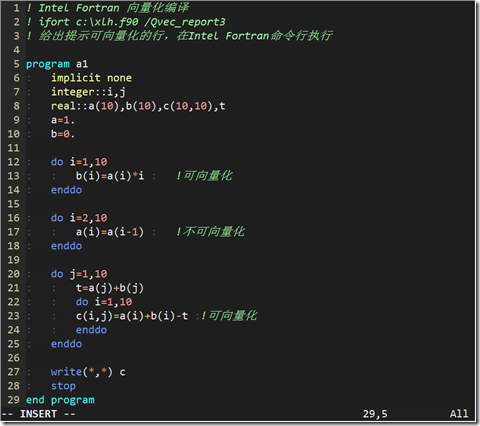
Task: Click the 'stop' statement
Action: coord(63,386)
